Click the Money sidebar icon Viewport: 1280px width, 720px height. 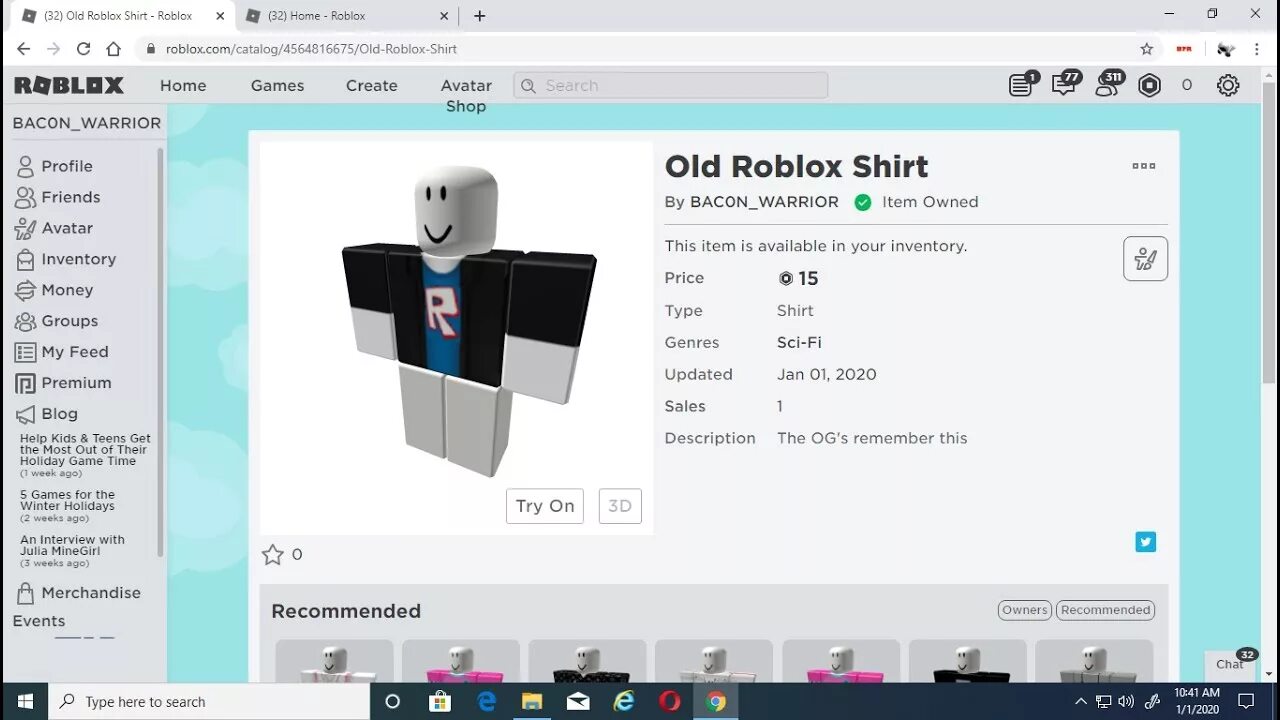pos(25,290)
